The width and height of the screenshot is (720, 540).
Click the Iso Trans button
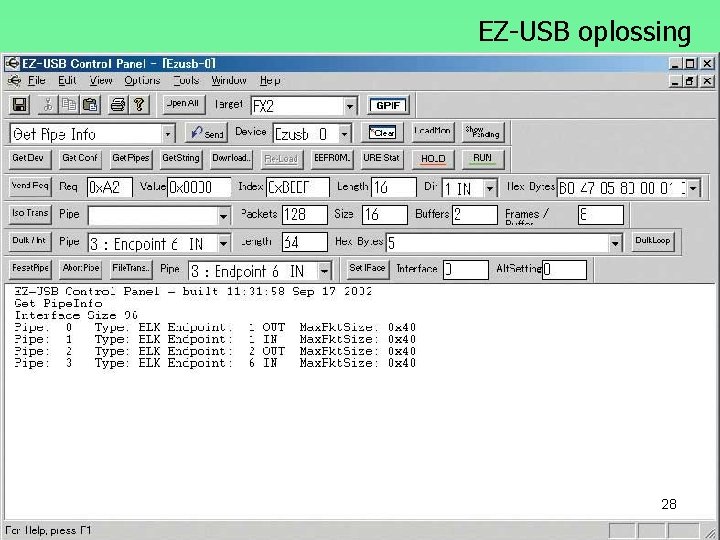coord(30,214)
